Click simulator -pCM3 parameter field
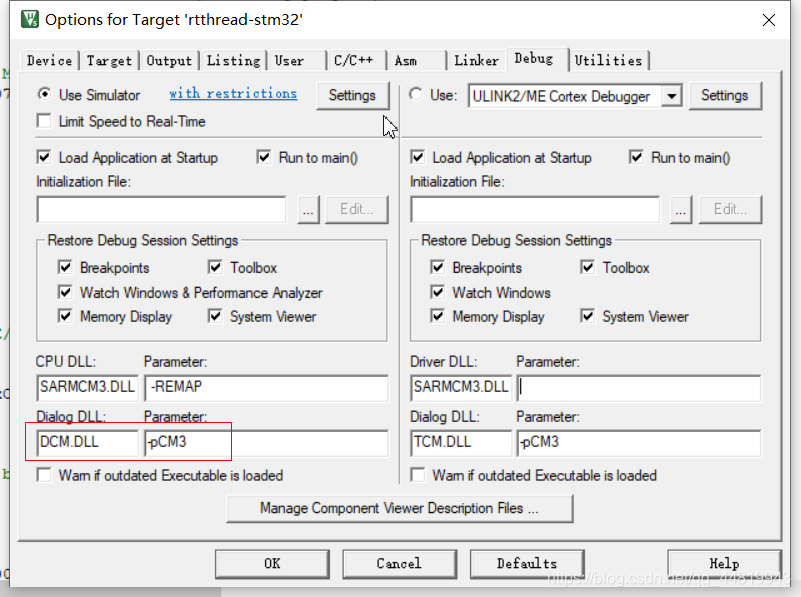This screenshot has height=597, width=801. click(267, 443)
